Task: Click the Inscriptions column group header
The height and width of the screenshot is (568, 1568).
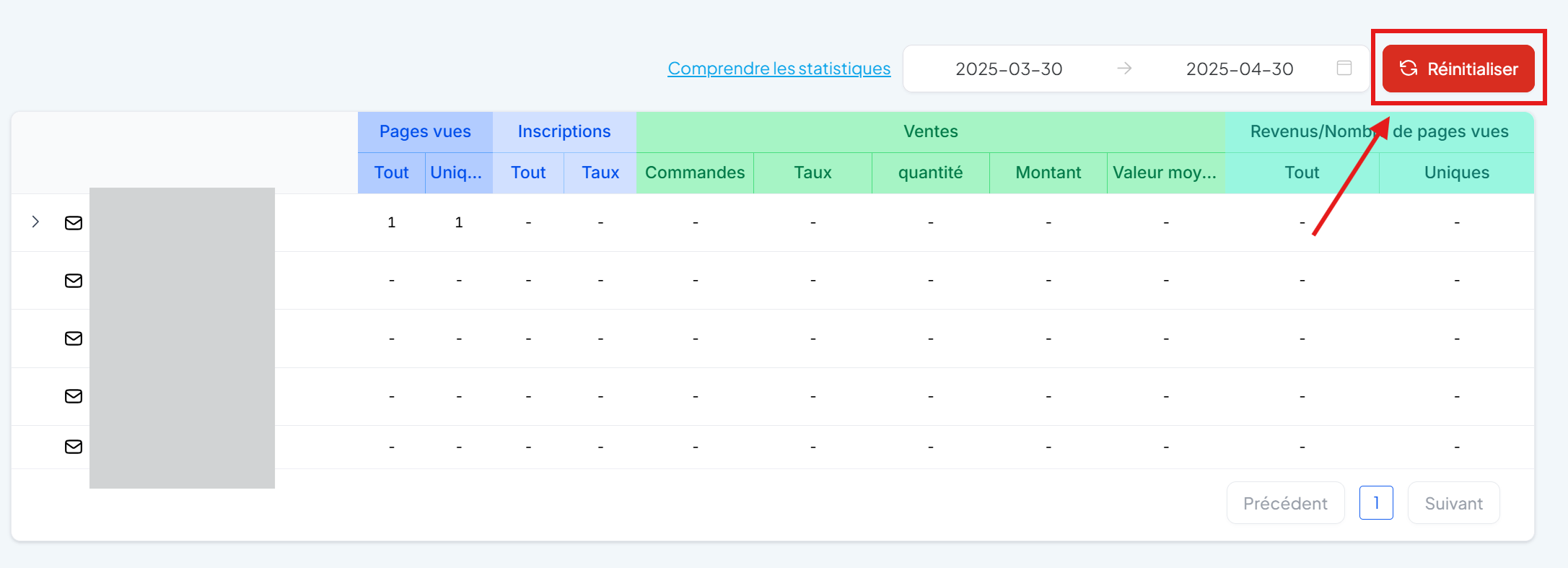Action: click(x=564, y=131)
